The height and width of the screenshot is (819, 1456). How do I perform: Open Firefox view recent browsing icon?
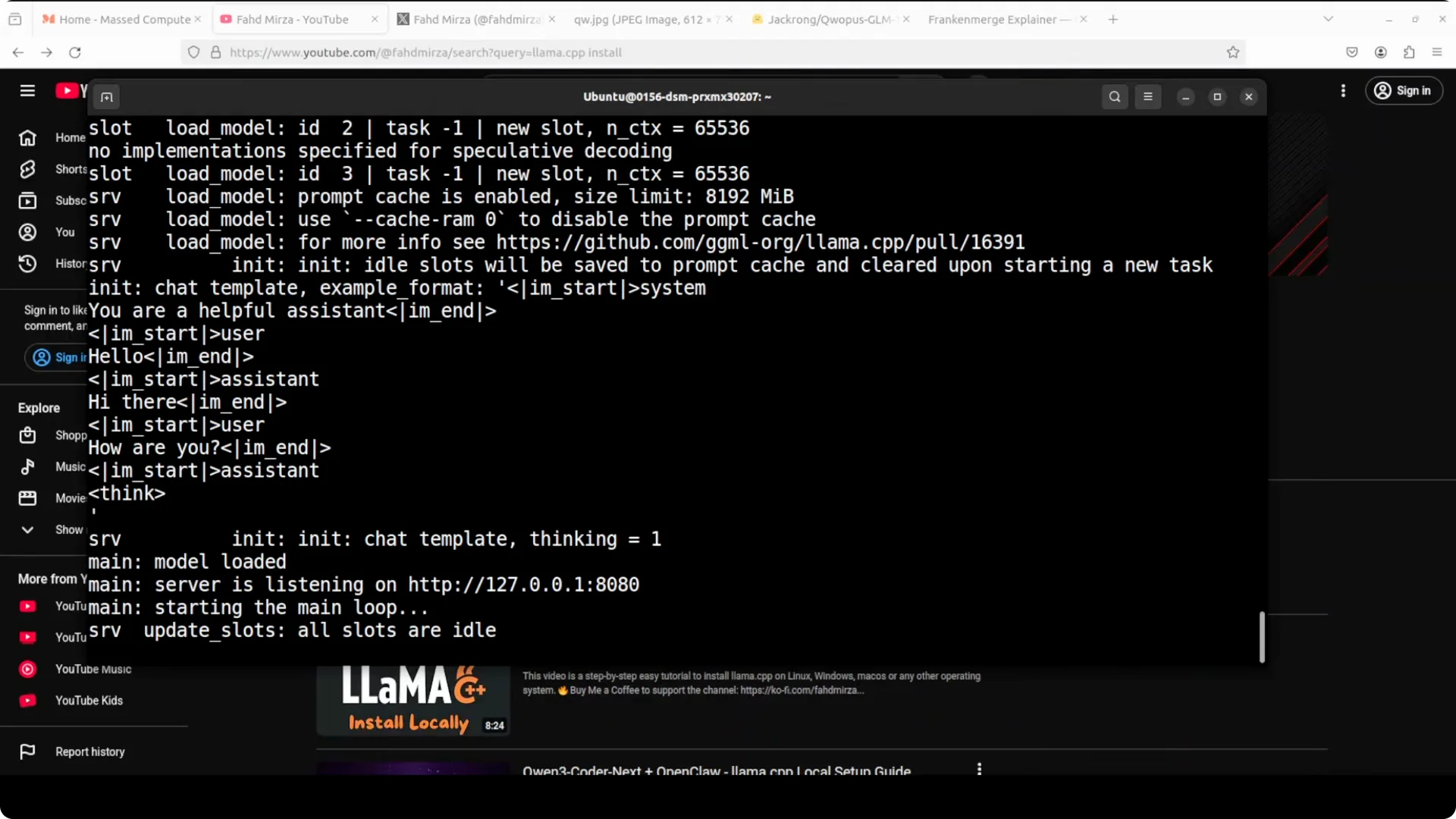[x=15, y=20]
